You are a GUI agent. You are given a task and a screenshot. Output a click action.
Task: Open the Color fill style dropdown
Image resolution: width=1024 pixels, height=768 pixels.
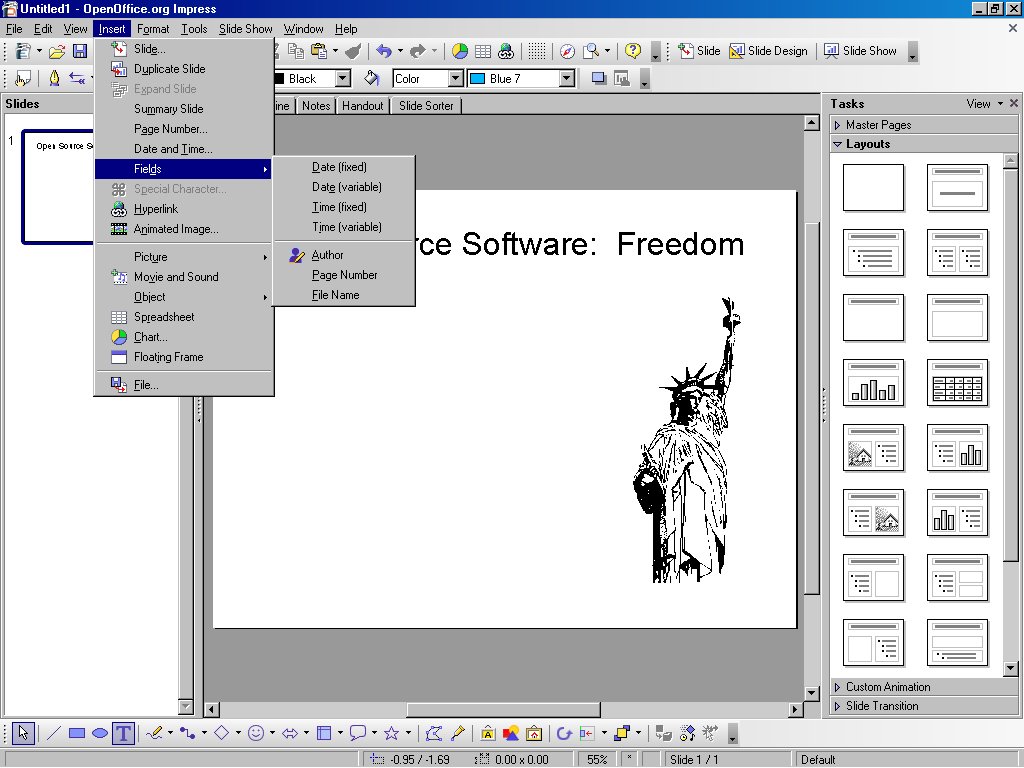(455, 78)
